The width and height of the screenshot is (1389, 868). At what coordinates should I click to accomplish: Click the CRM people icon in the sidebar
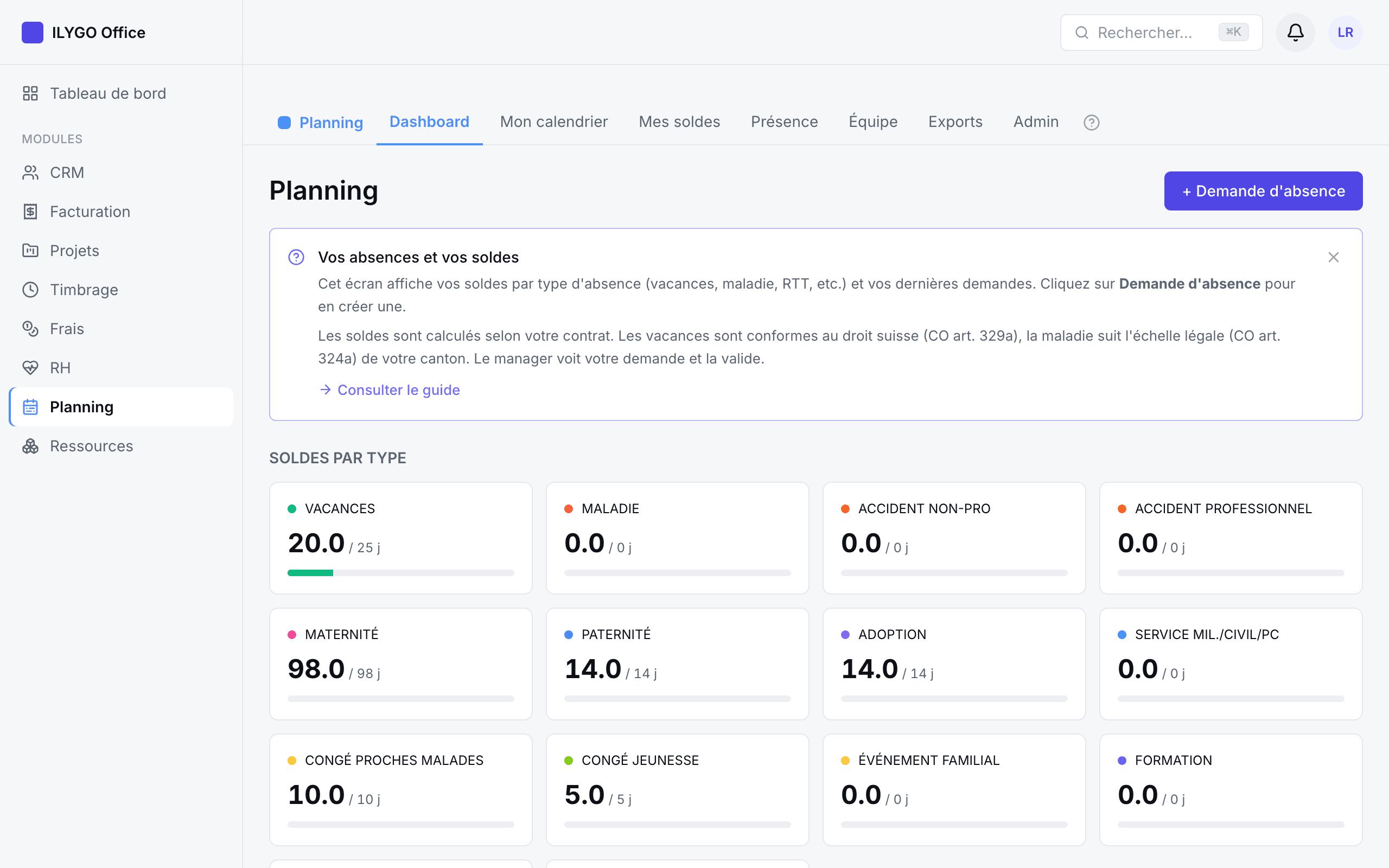tap(30, 173)
